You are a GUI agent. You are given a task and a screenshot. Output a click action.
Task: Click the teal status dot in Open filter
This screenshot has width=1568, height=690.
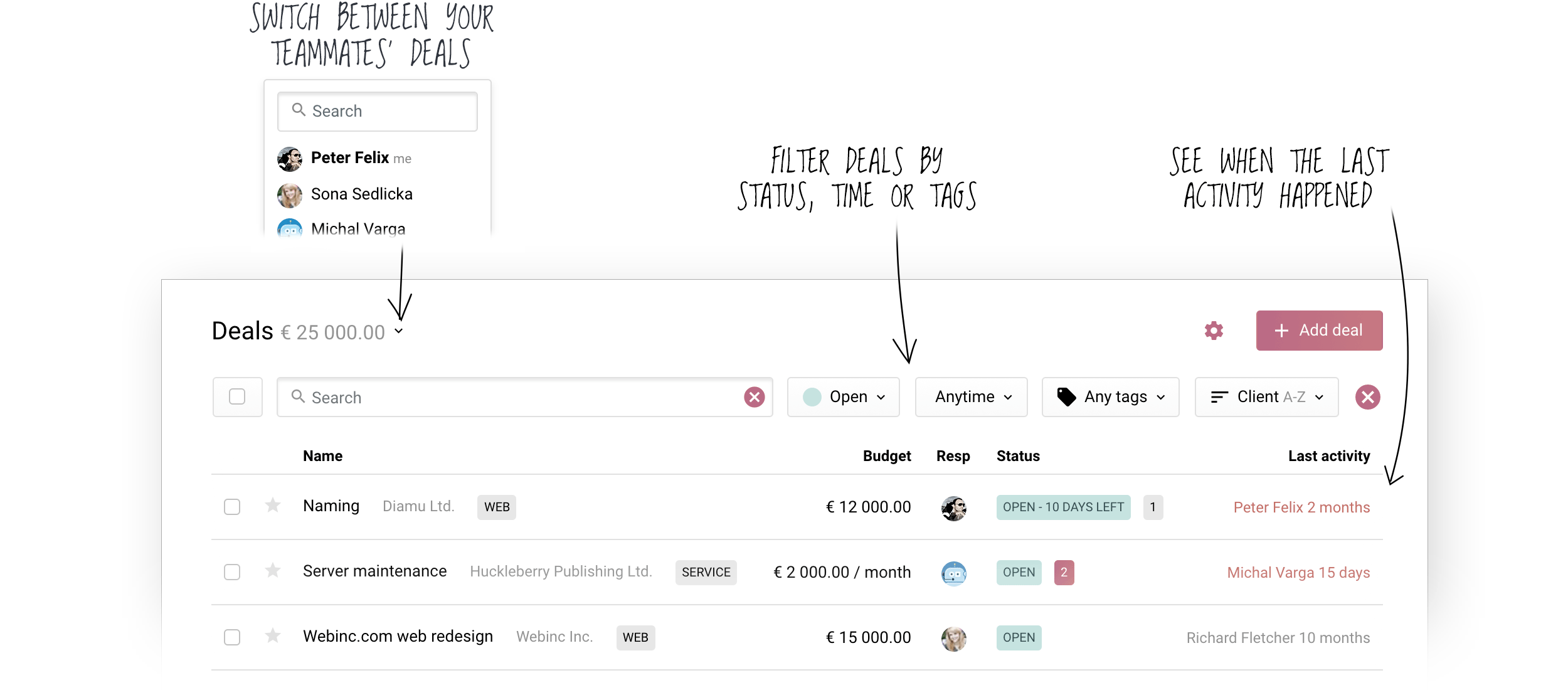[812, 397]
